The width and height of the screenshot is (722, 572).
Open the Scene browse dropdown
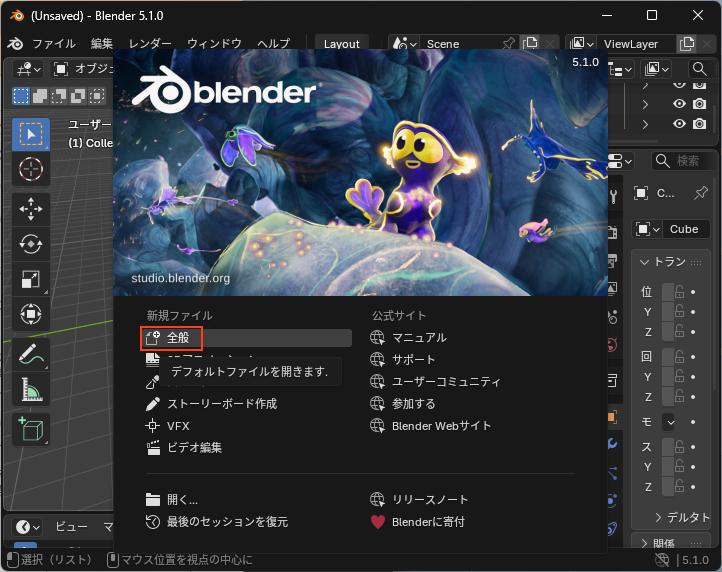tap(404, 44)
